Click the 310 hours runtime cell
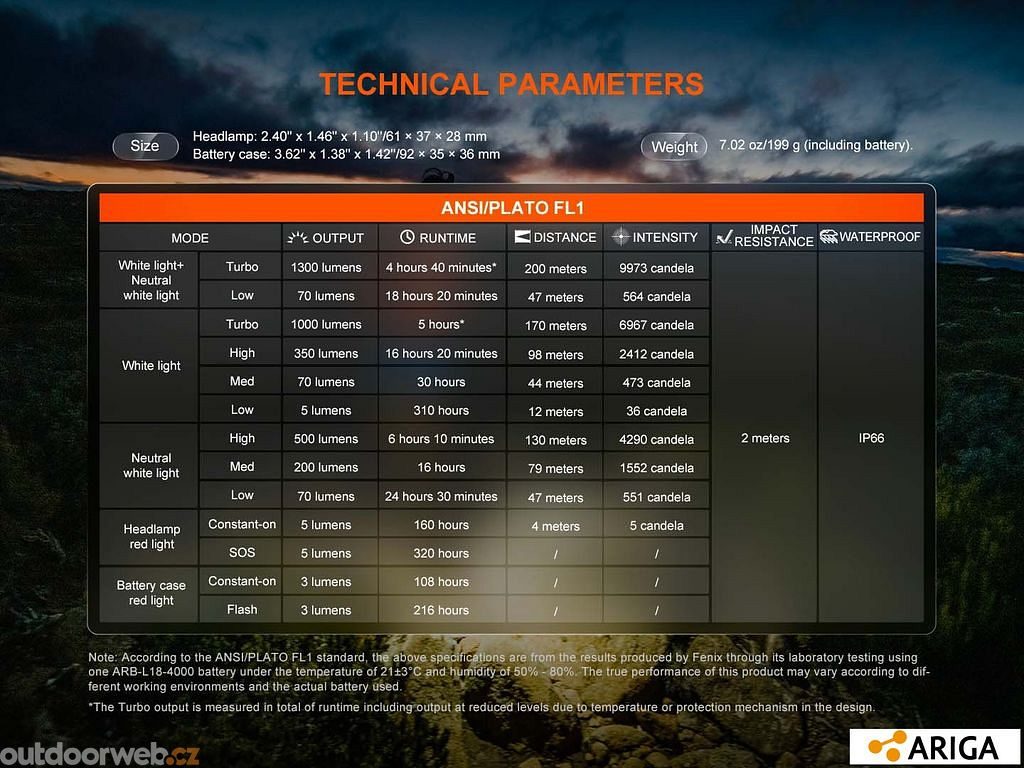This screenshot has width=1024, height=768. coord(441,410)
